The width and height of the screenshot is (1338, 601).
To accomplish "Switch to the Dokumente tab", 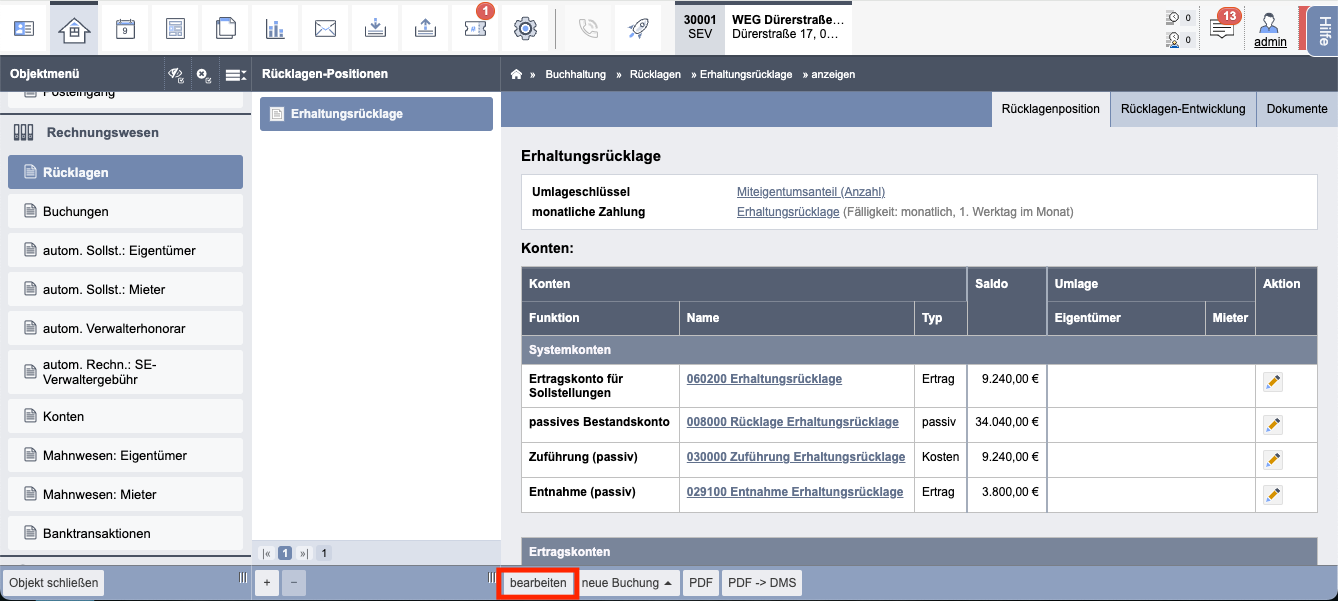I will click(x=1297, y=109).
